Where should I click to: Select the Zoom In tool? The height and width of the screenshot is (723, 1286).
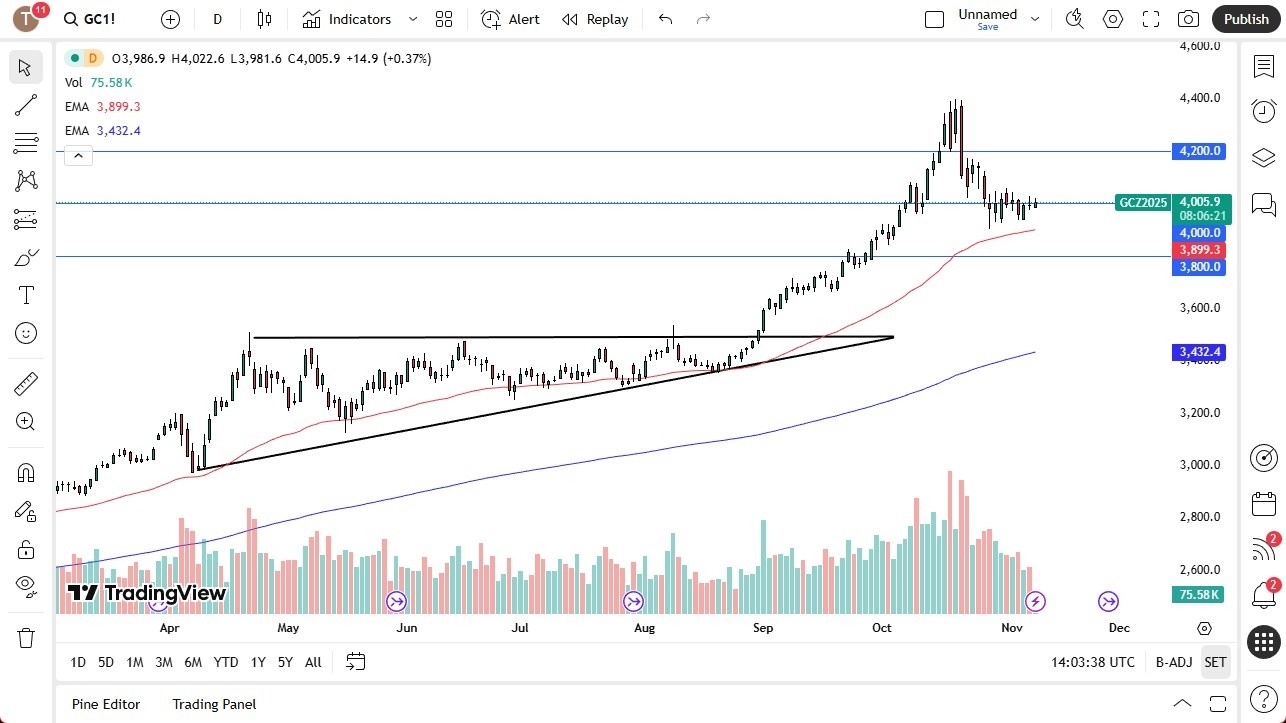(26, 421)
